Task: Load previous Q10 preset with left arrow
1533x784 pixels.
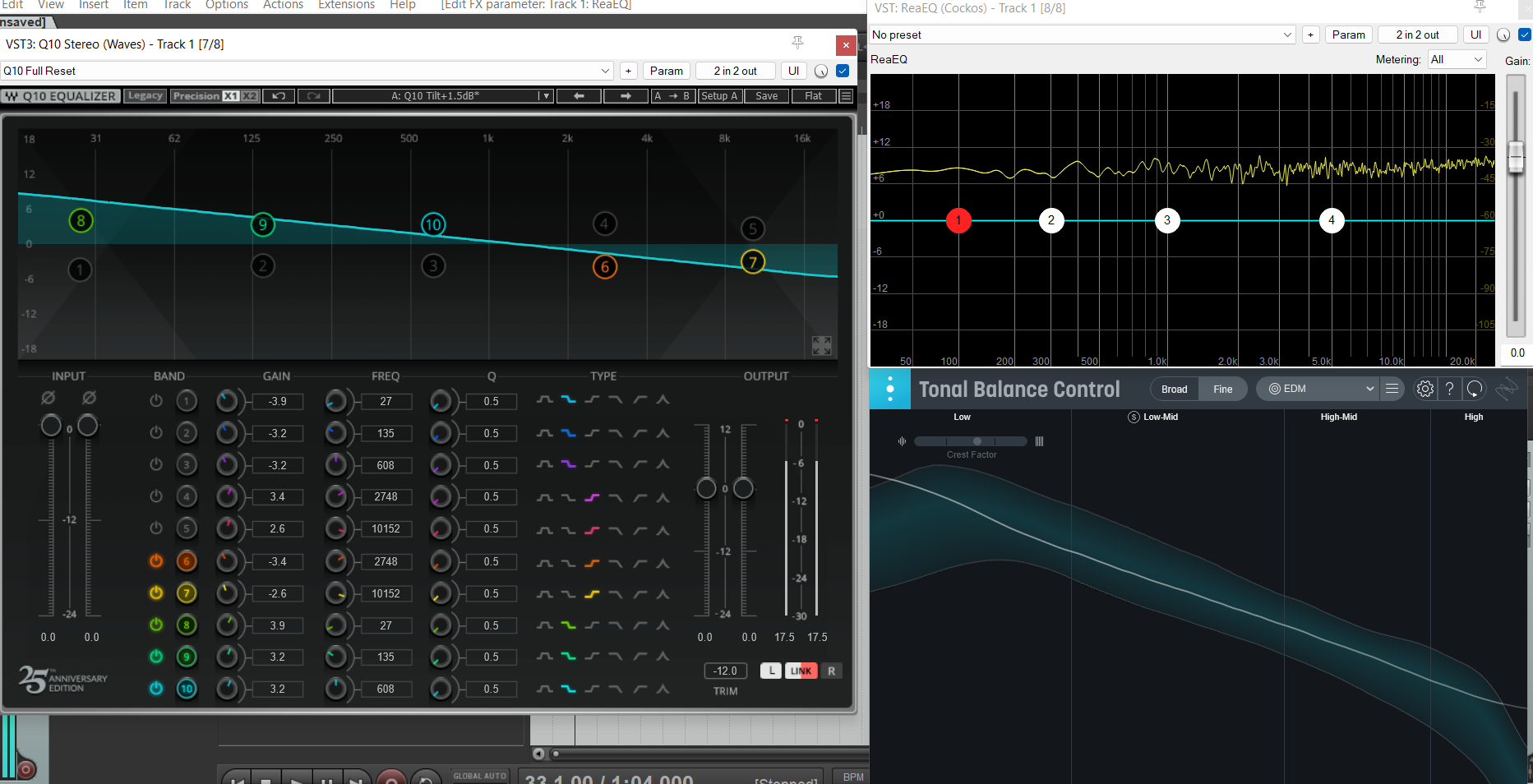Action: [579, 96]
